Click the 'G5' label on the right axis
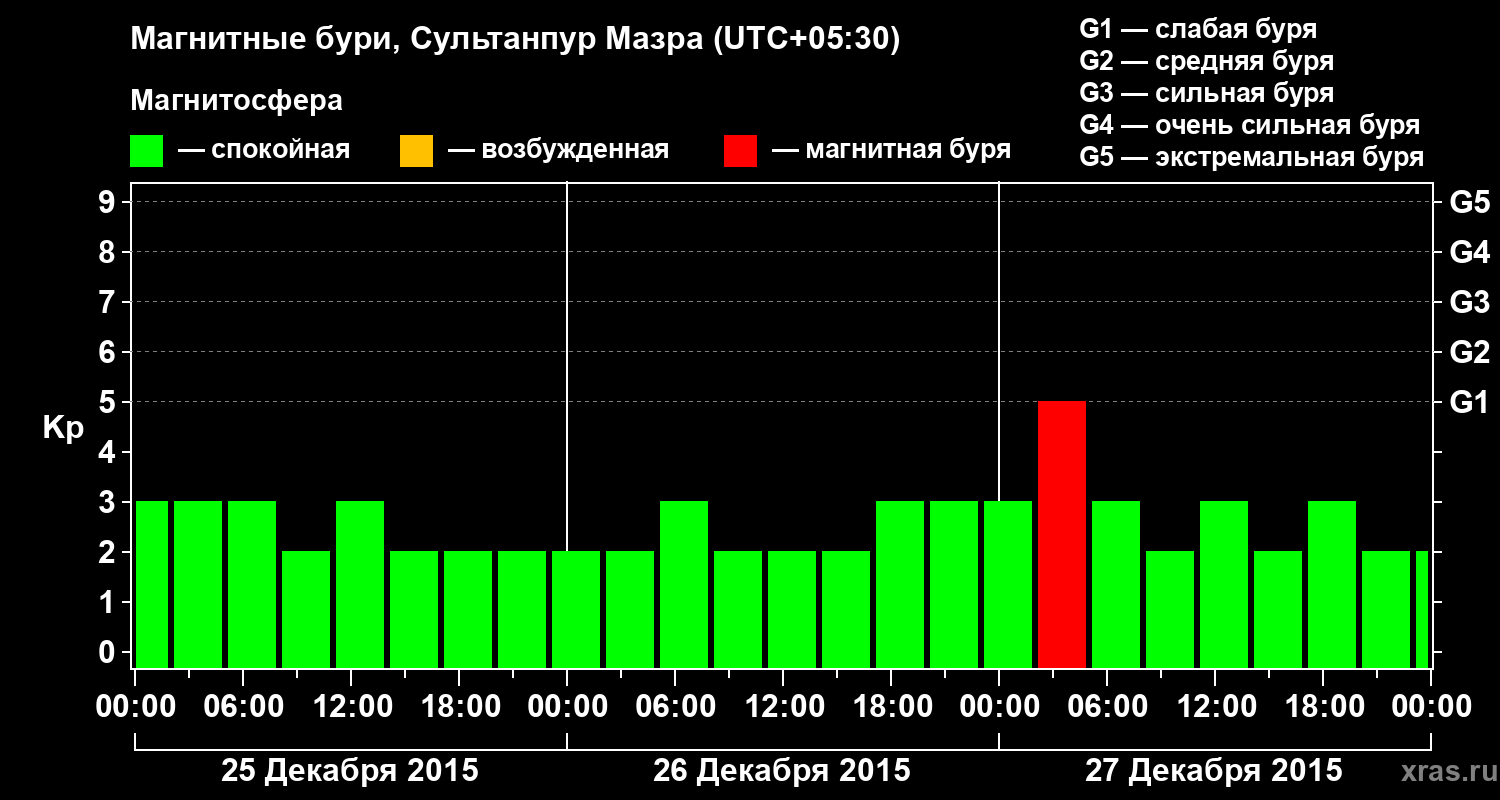The height and width of the screenshot is (800, 1500). tap(1470, 202)
